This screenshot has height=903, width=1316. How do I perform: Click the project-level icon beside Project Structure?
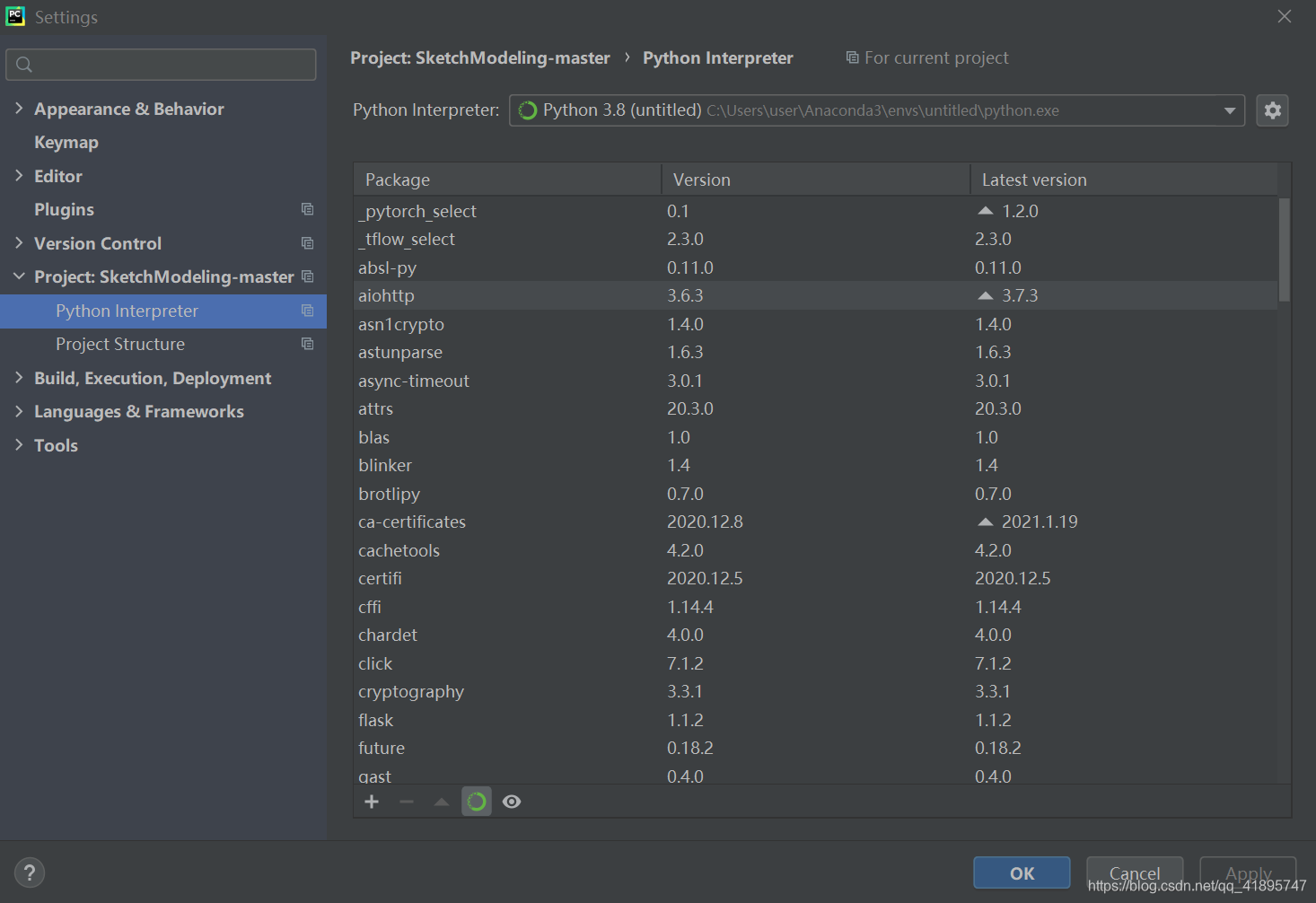tap(307, 344)
